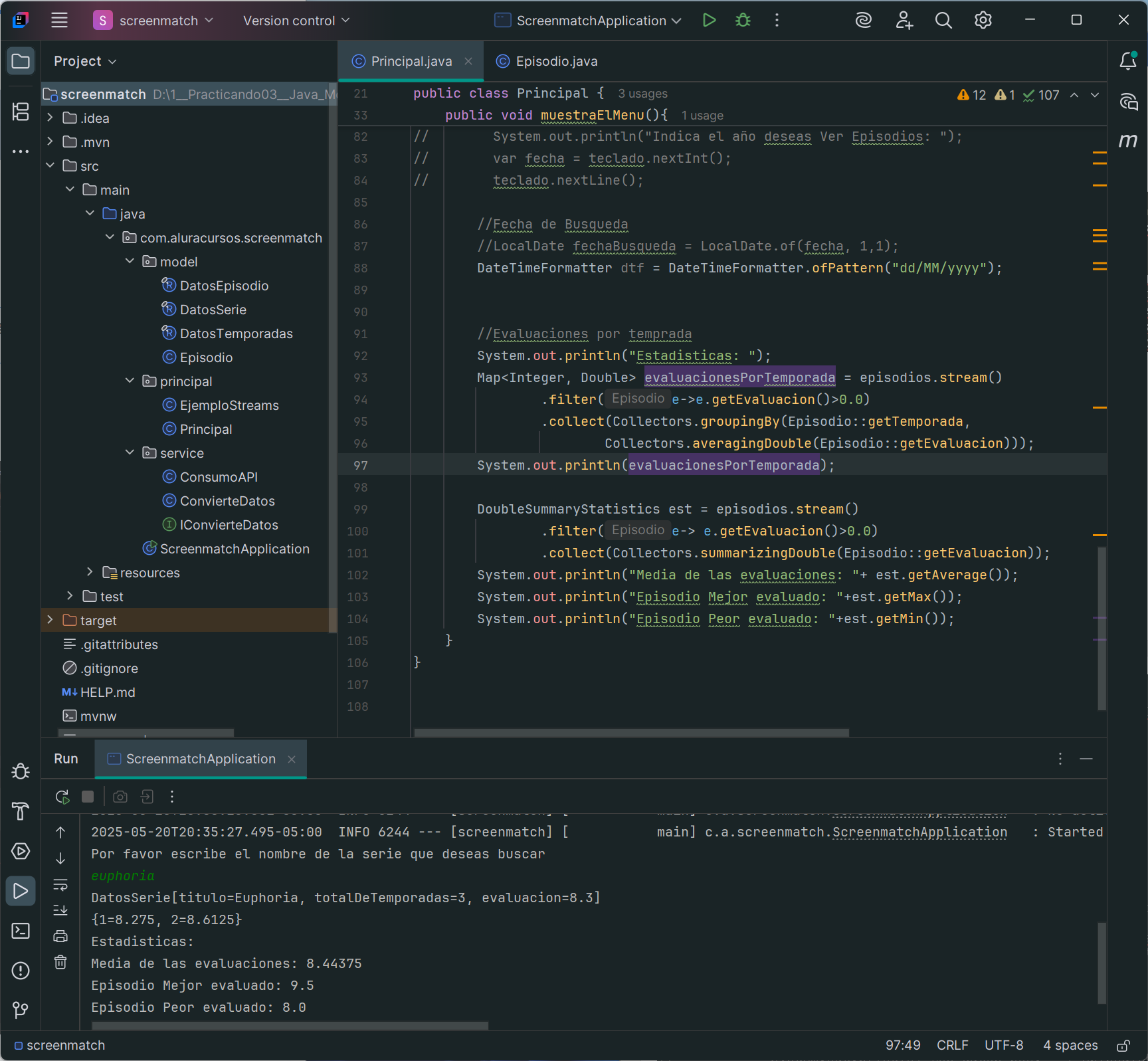This screenshot has width=1148, height=1061.
Task: Open the Maven tool window
Action: (x=1128, y=141)
